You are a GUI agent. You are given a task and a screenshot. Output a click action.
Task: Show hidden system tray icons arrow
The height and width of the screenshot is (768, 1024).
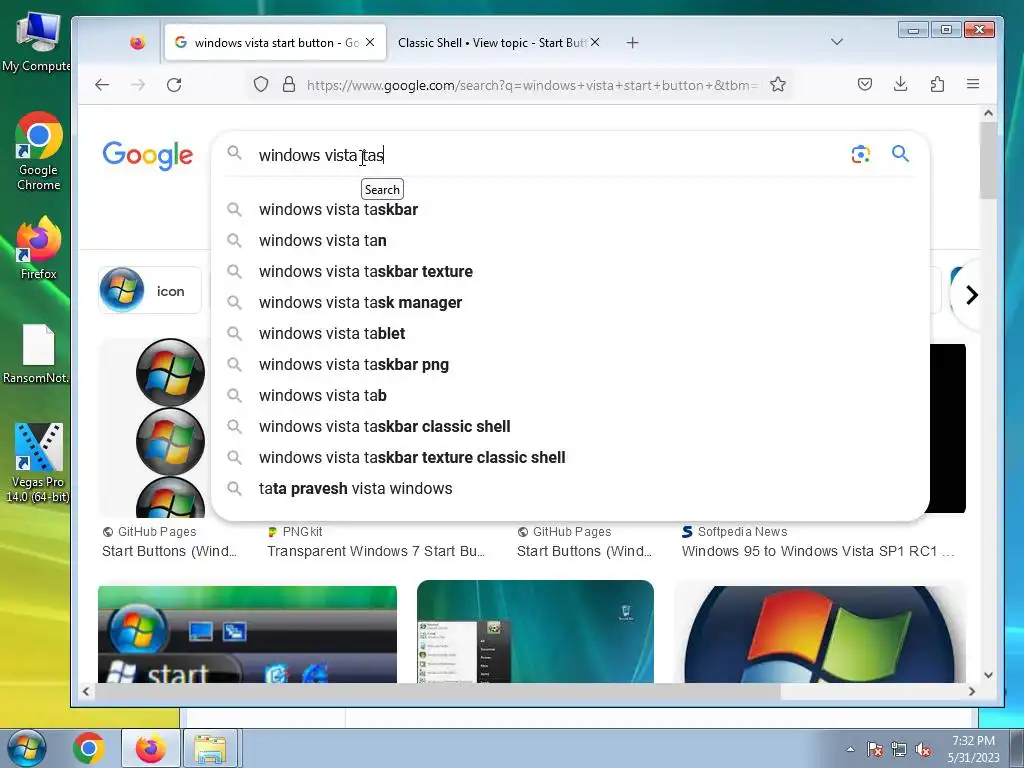pyautogui.click(x=850, y=749)
